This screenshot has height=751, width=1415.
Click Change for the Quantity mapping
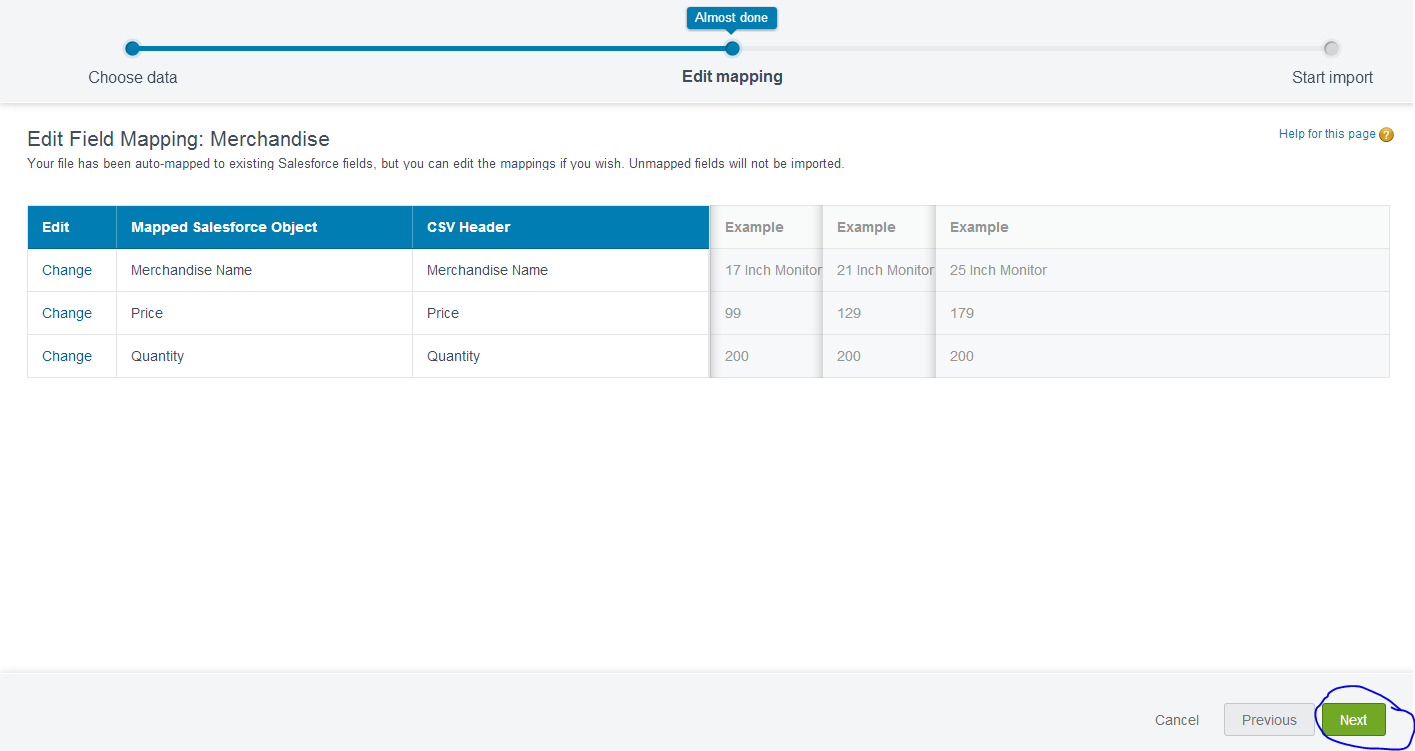click(x=67, y=356)
